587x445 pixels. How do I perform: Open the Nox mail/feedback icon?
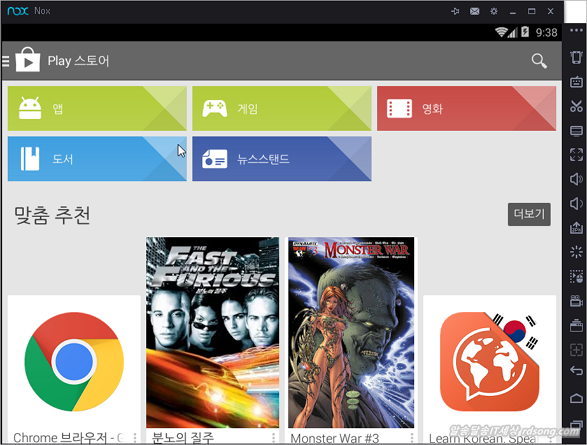pyautogui.click(x=474, y=11)
